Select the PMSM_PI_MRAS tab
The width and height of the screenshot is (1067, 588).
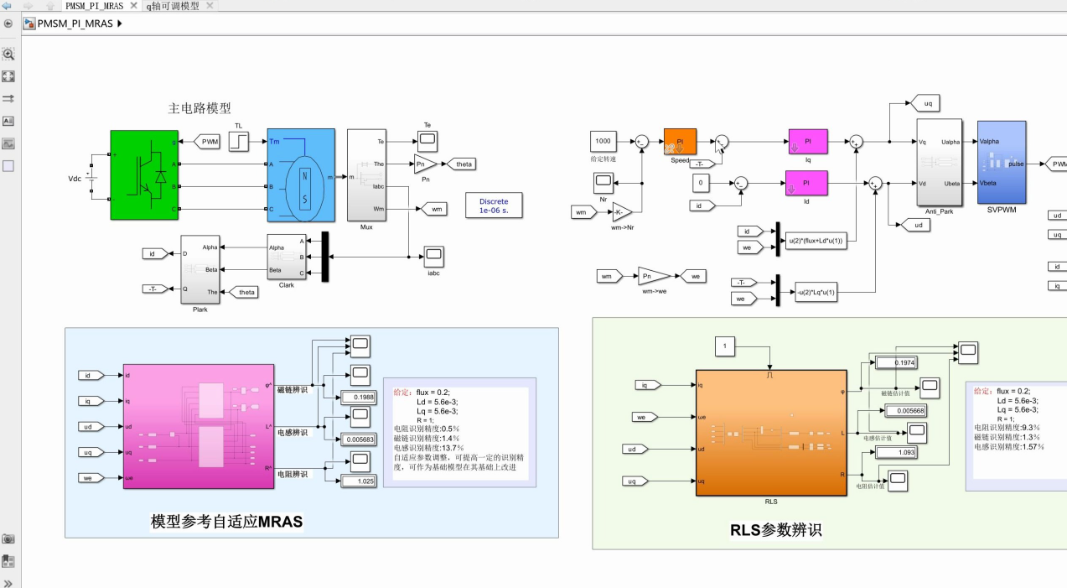(x=94, y=6)
